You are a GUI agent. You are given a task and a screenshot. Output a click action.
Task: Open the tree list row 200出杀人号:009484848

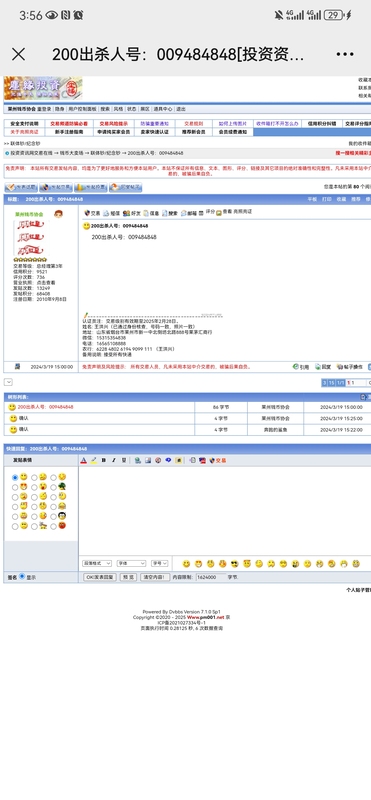(x=45, y=407)
